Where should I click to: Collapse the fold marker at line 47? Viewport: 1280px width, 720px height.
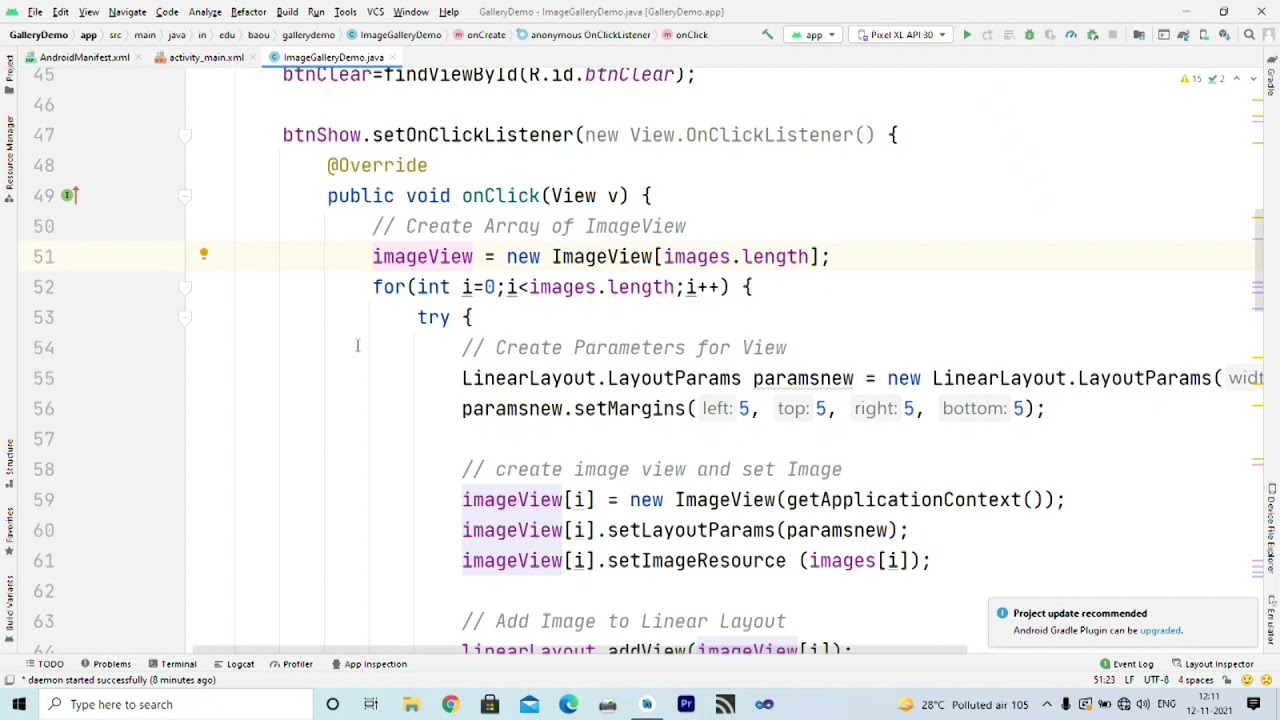coord(185,135)
